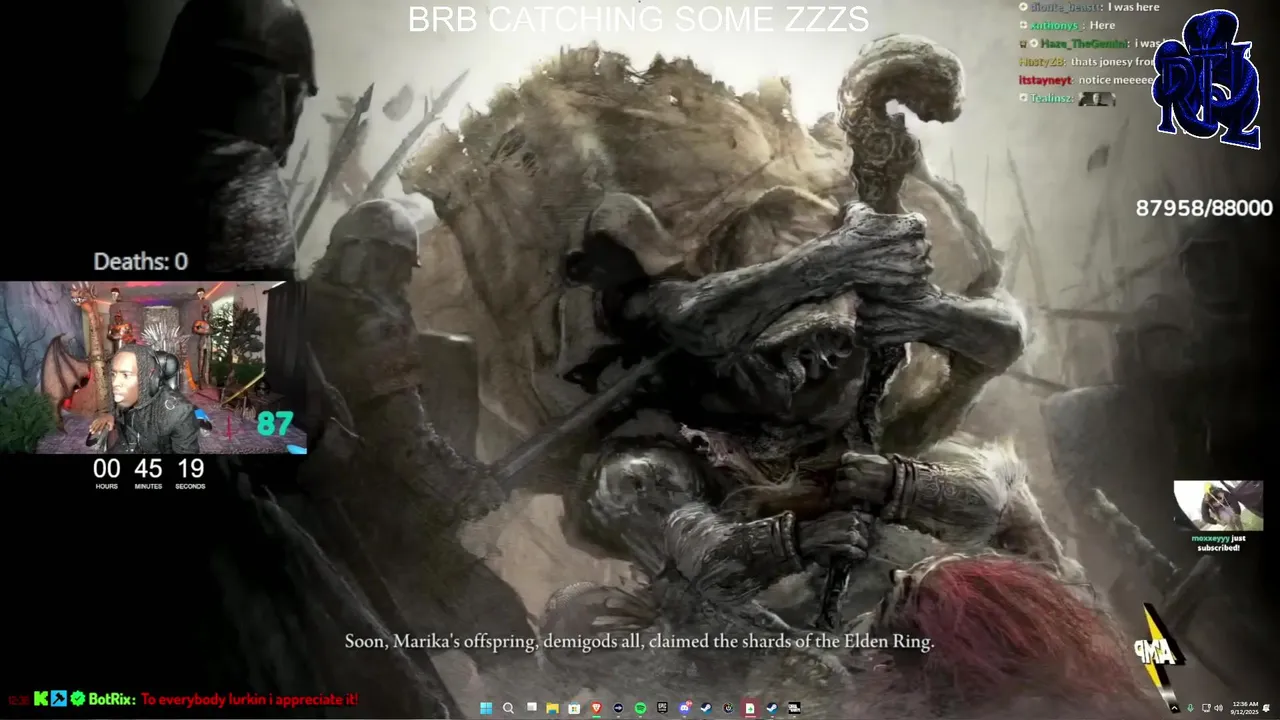The height and width of the screenshot is (720, 1280).
Task: Click the webcam overlay of the streamer
Action: pos(152,367)
